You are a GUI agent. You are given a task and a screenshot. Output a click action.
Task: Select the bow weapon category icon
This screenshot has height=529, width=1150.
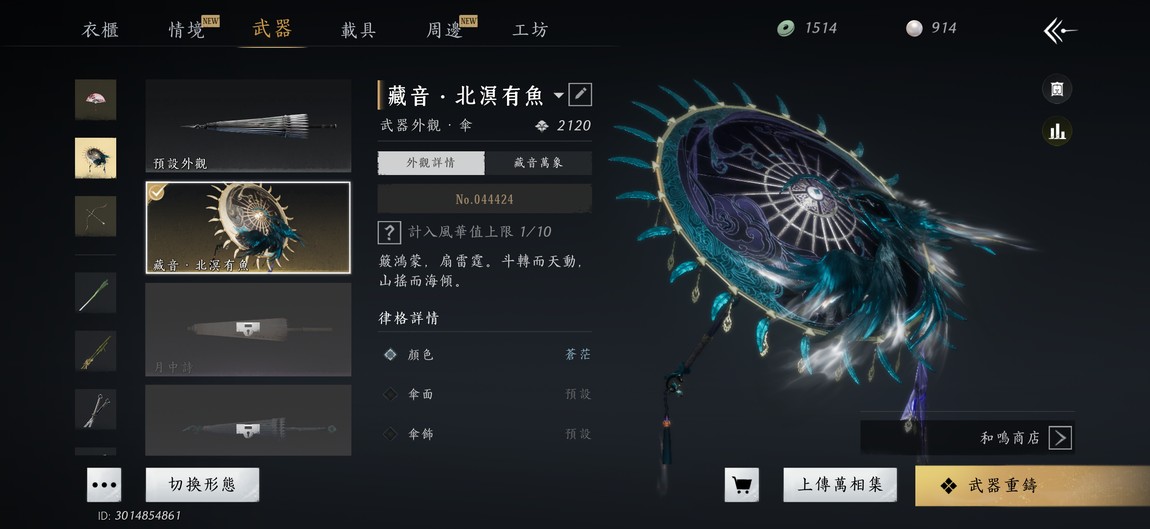(95, 216)
